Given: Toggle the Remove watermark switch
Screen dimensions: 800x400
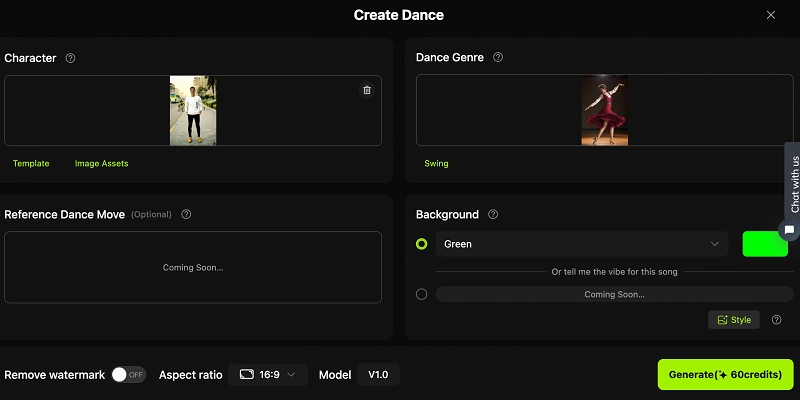Looking at the screenshot, I should [x=128, y=374].
